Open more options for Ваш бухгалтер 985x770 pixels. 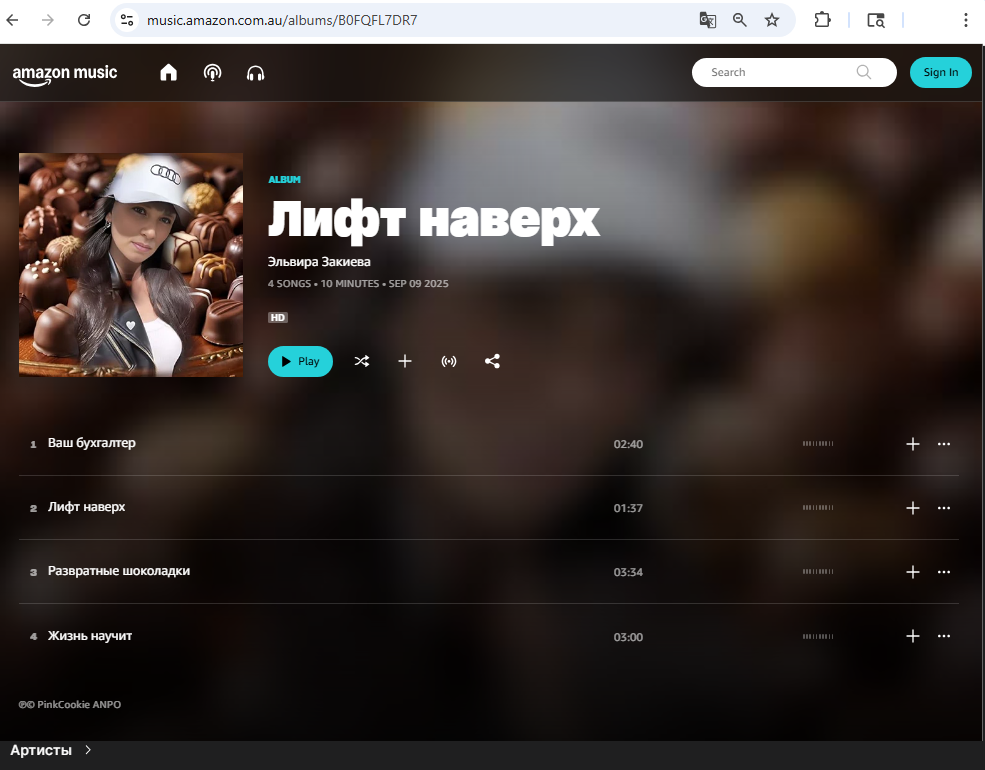click(x=944, y=444)
